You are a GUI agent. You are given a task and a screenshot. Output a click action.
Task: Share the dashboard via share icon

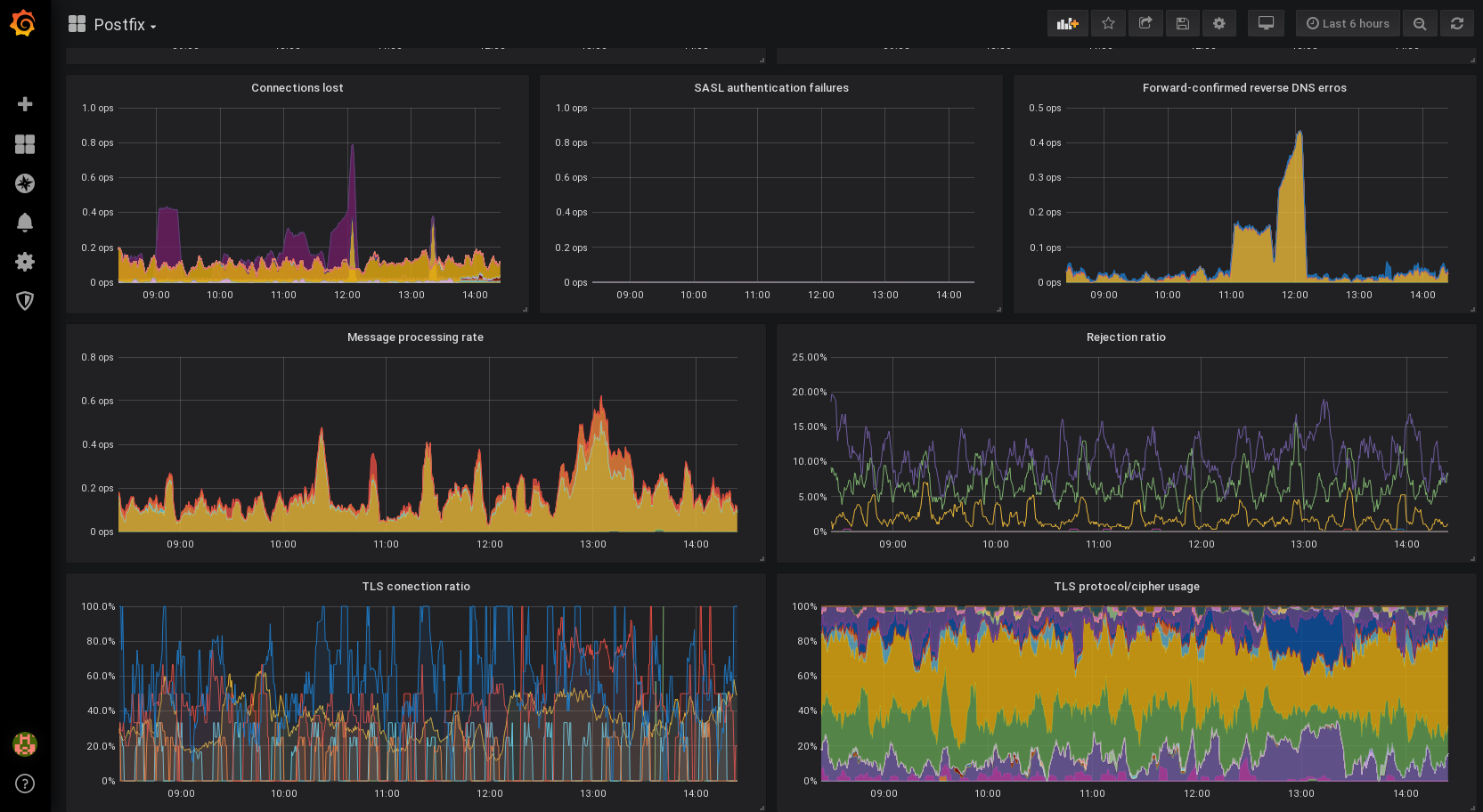point(1145,24)
